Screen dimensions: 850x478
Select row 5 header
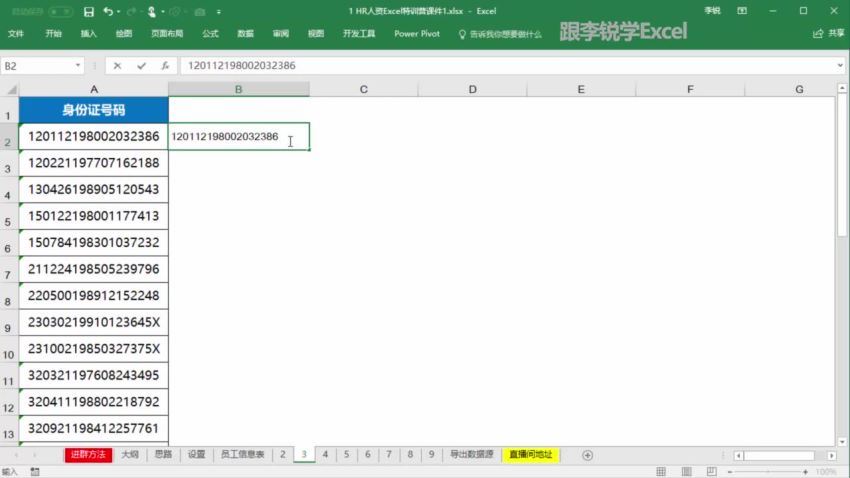[x=8, y=217]
